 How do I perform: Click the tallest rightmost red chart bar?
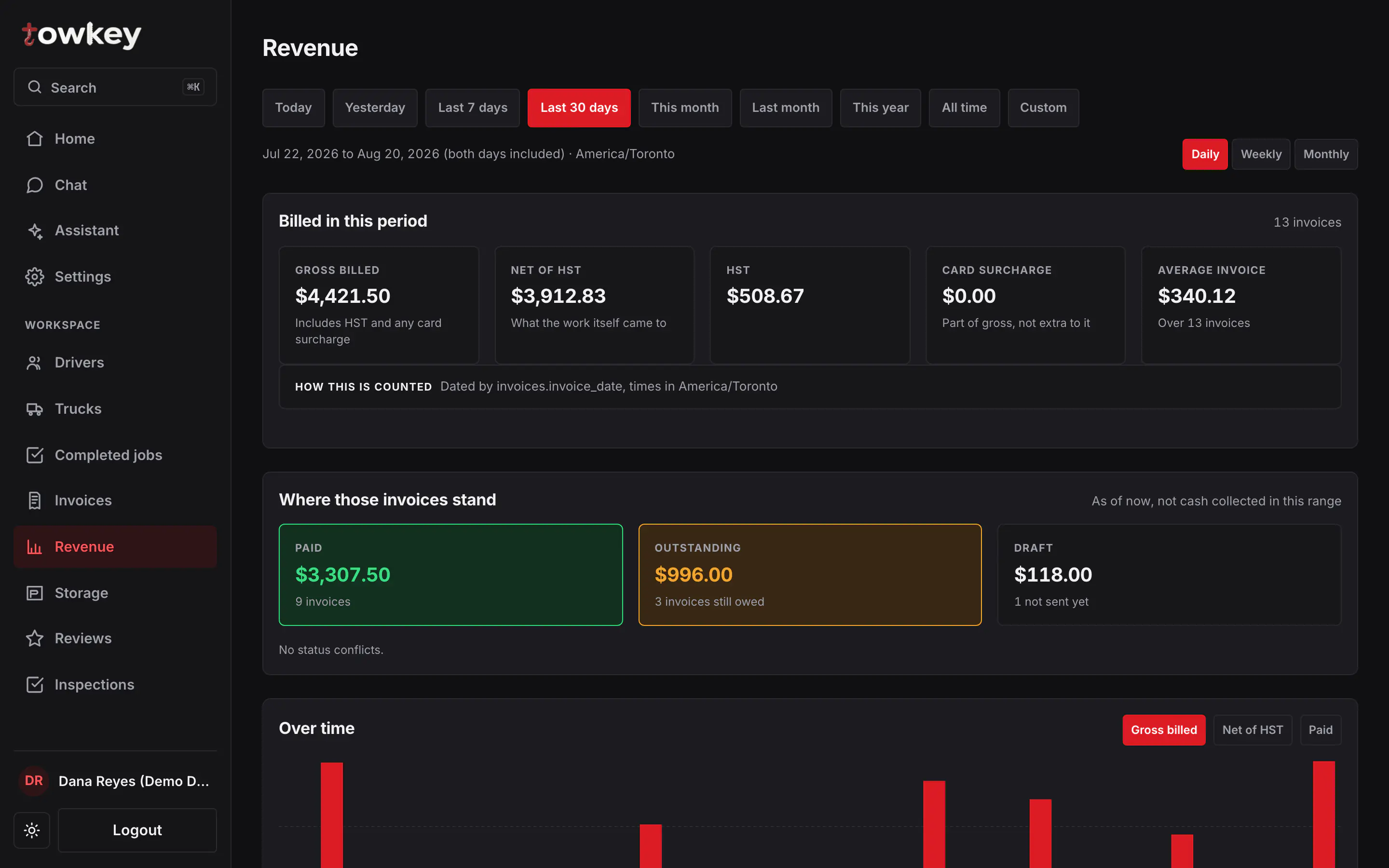click(1323, 814)
